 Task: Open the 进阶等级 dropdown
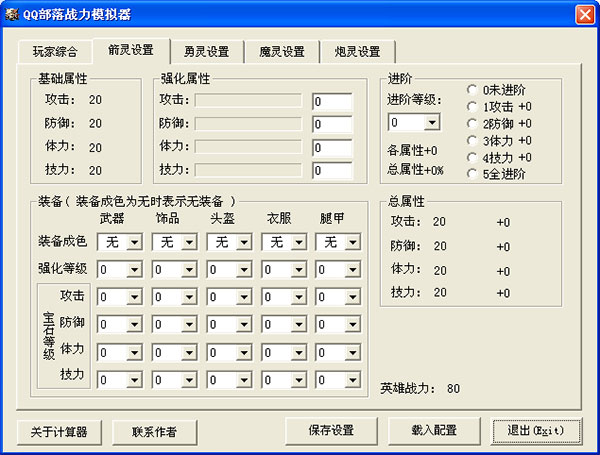point(414,122)
